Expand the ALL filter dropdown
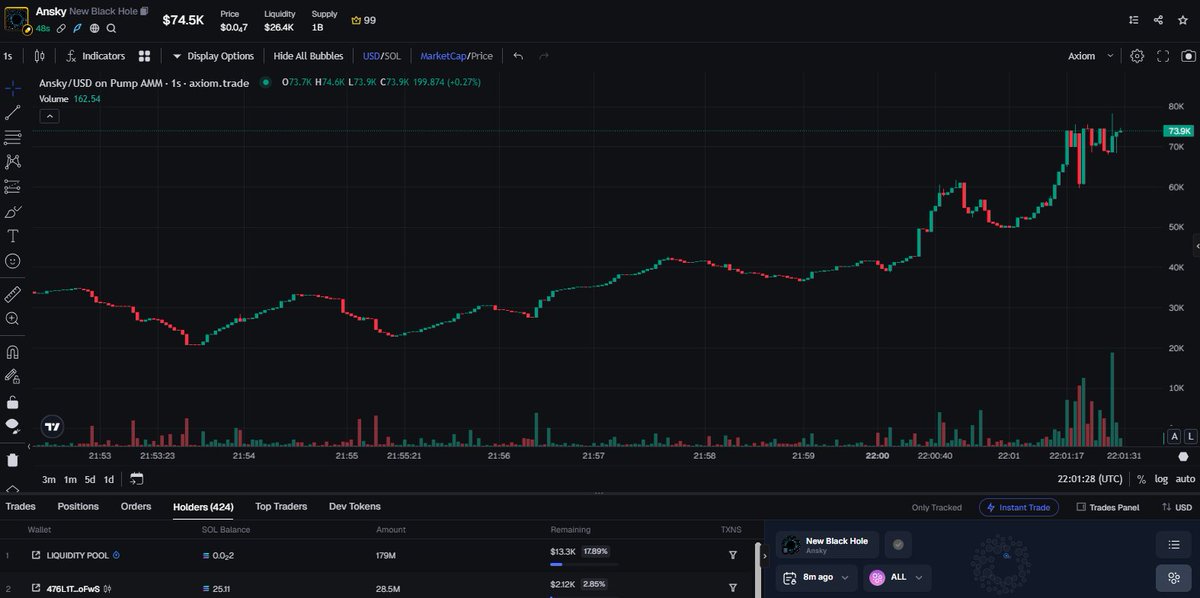The height and width of the screenshot is (598, 1200). pos(899,577)
